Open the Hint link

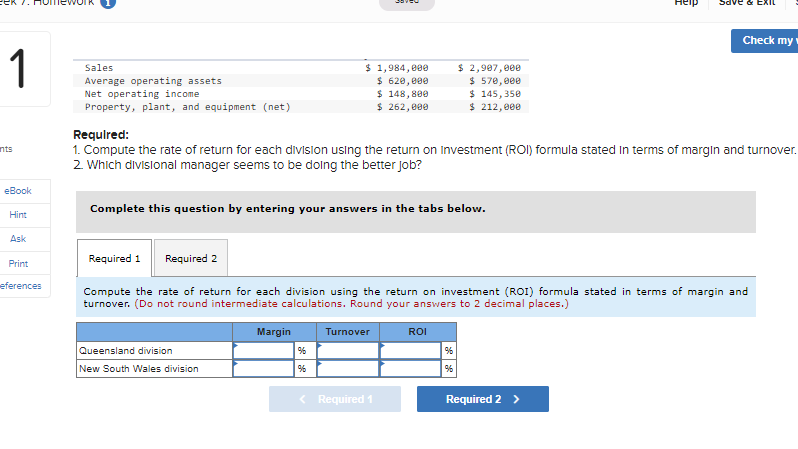point(18,215)
